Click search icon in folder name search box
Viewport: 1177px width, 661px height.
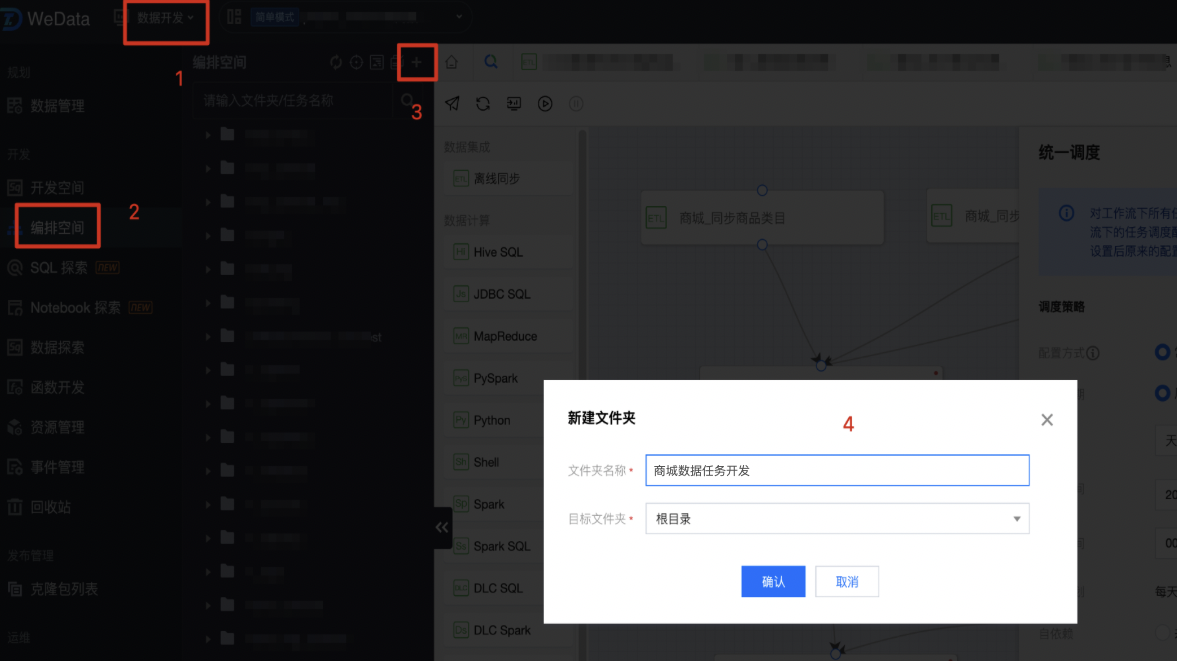(x=407, y=101)
